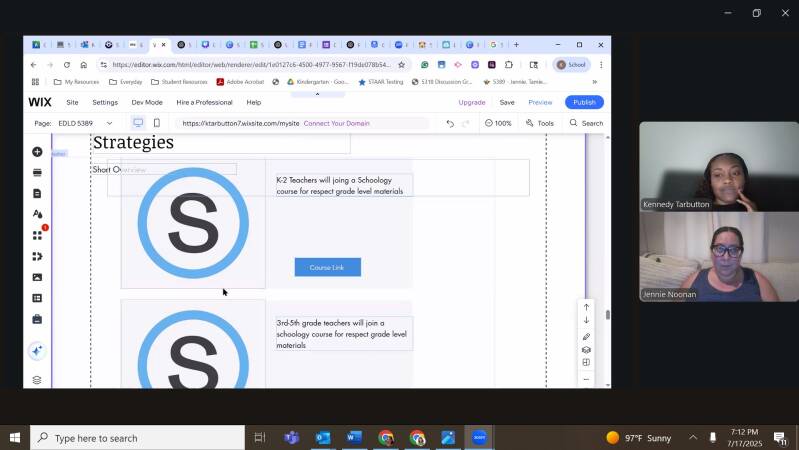Launch the AI sparkle assistant button
The width and height of the screenshot is (799, 450).
click(x=37, y=351)
